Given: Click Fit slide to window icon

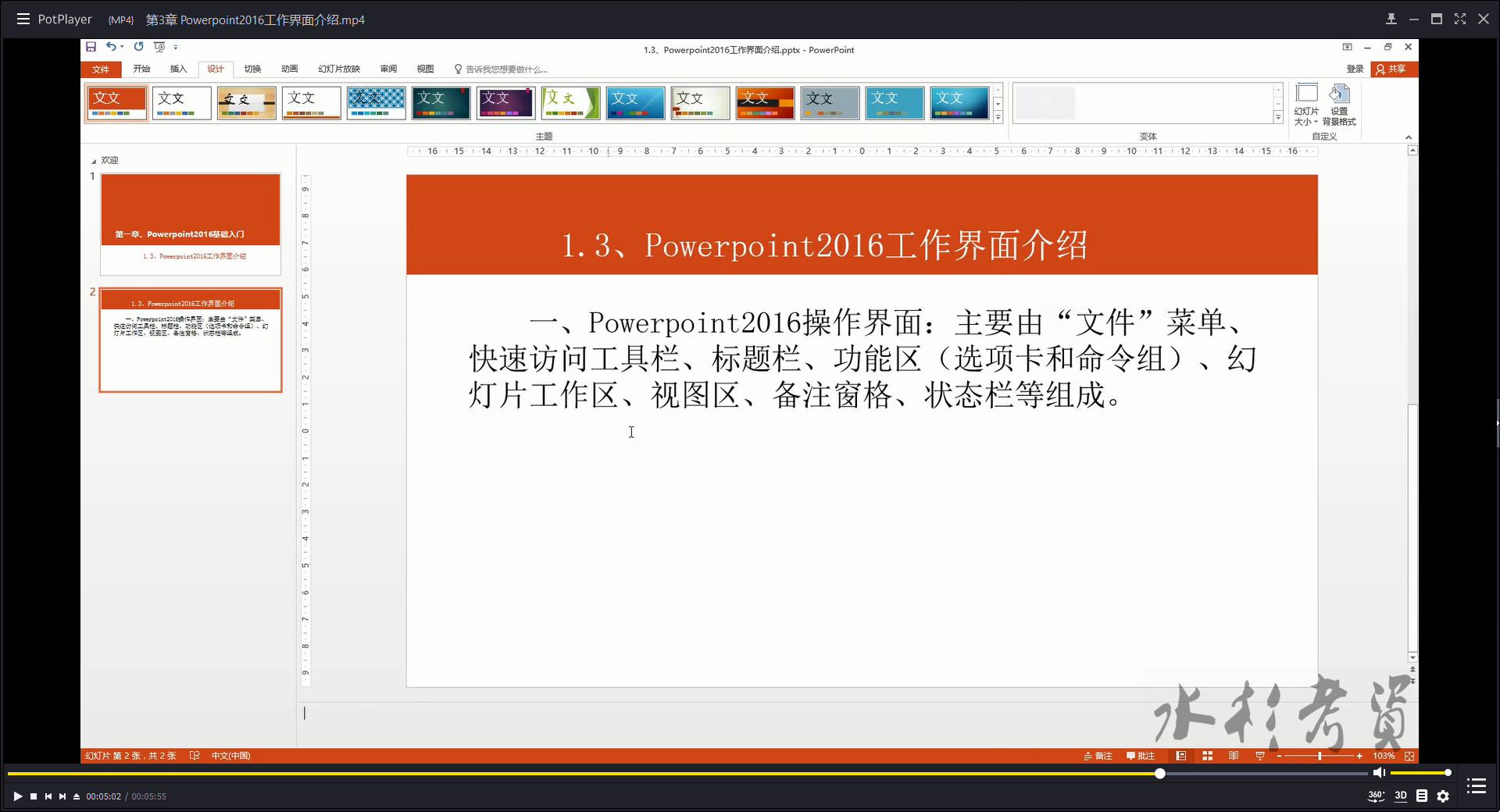Looking at the screenshot, I should coord(1409,756).
